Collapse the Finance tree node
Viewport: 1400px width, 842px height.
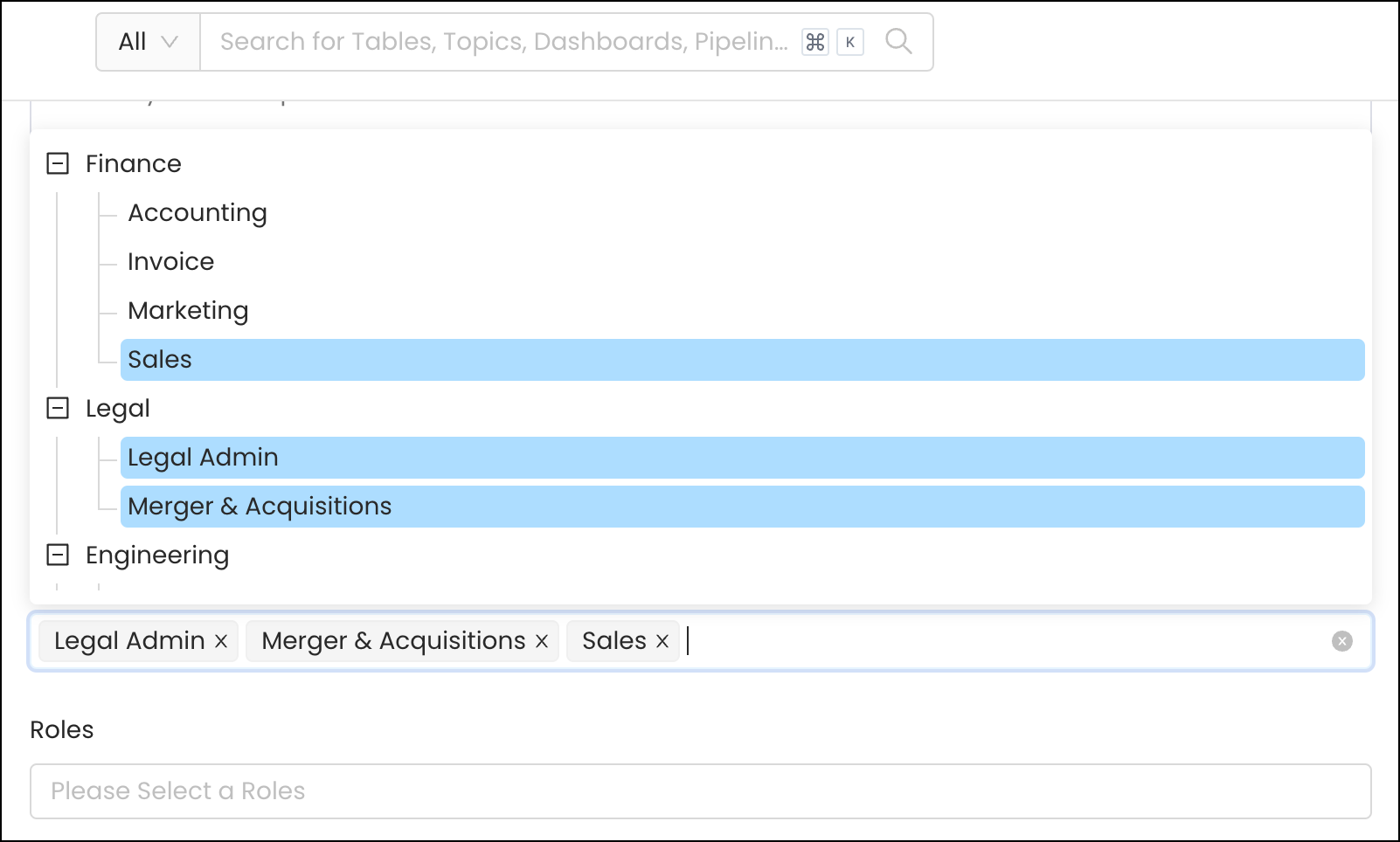[58, 163]
